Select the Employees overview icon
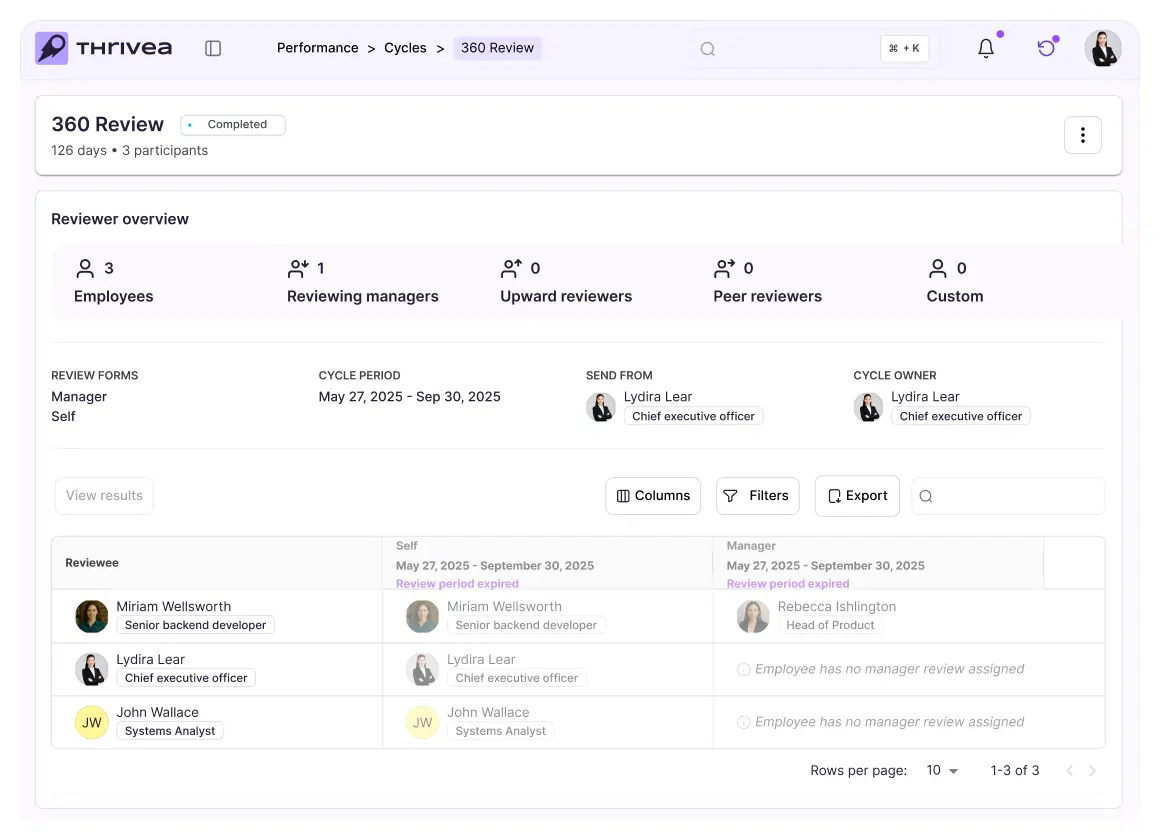 click(x=85, y=268)
